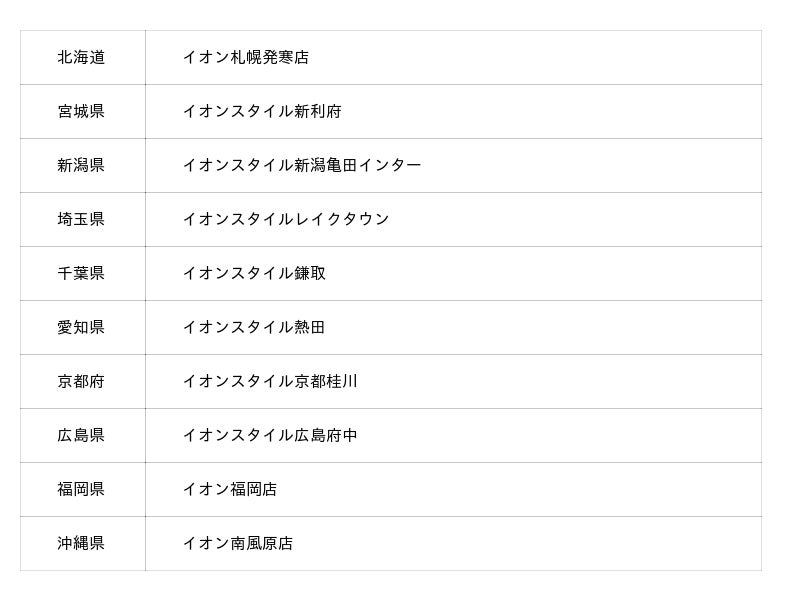Select the 福岡県 prefecture cell
Viewport: 800px width, 601px height.
(x=81, y=490)
